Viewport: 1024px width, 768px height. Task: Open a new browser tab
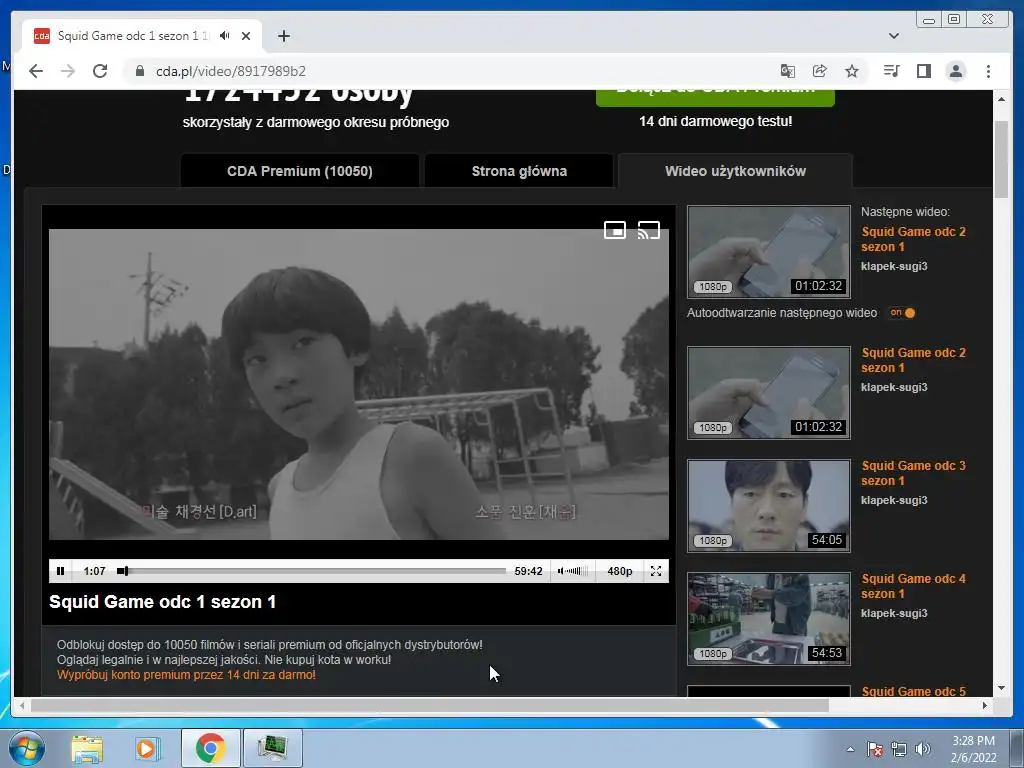(x=283, y=36)
